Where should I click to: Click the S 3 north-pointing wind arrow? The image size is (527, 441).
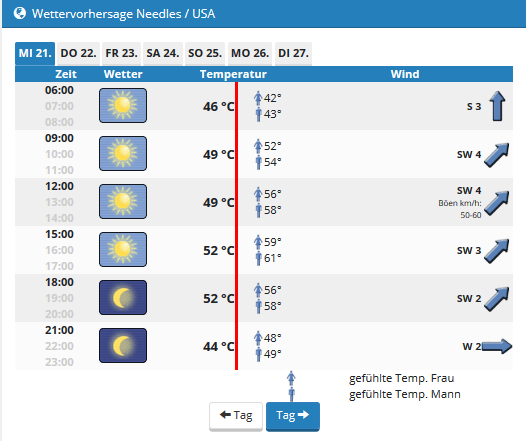coord(497,106)
